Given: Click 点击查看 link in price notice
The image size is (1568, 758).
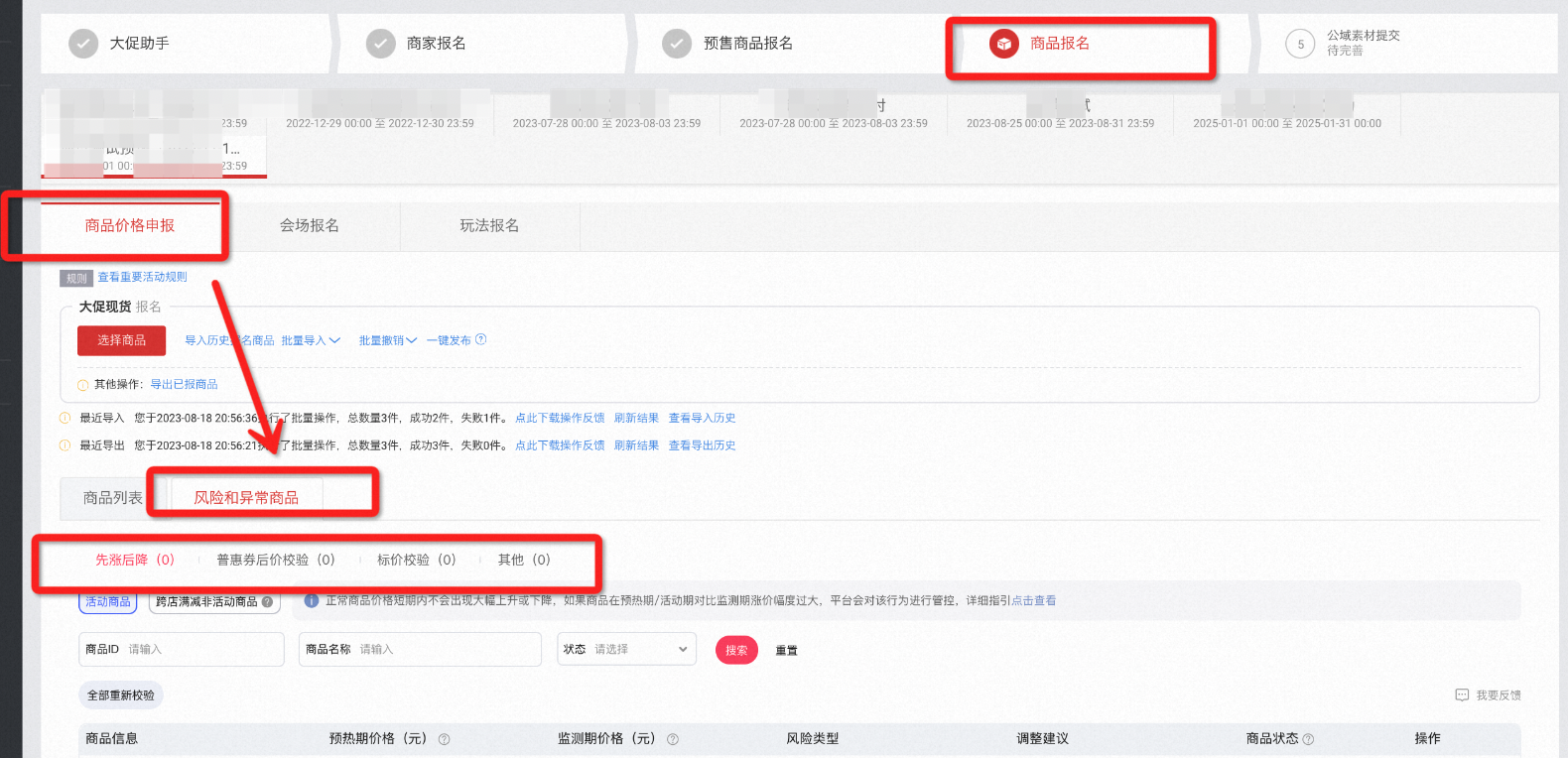Looking at the screenshot, I should point(1033,600).
